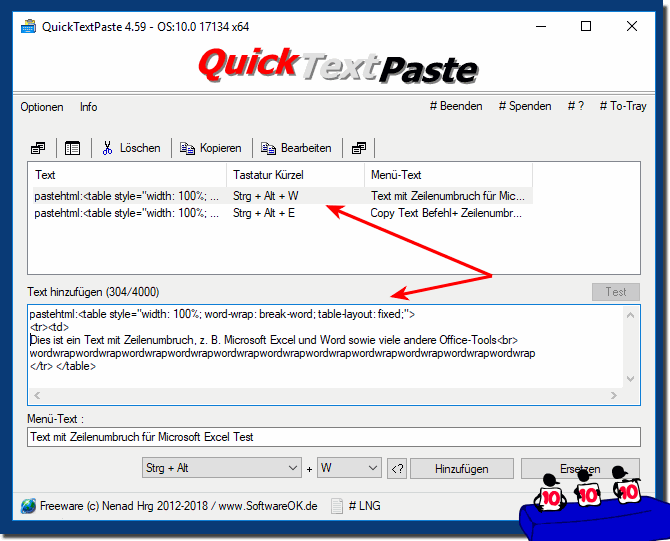
Task: Click the window-stack icon left of the toolbar
Action: click(38, 148)
